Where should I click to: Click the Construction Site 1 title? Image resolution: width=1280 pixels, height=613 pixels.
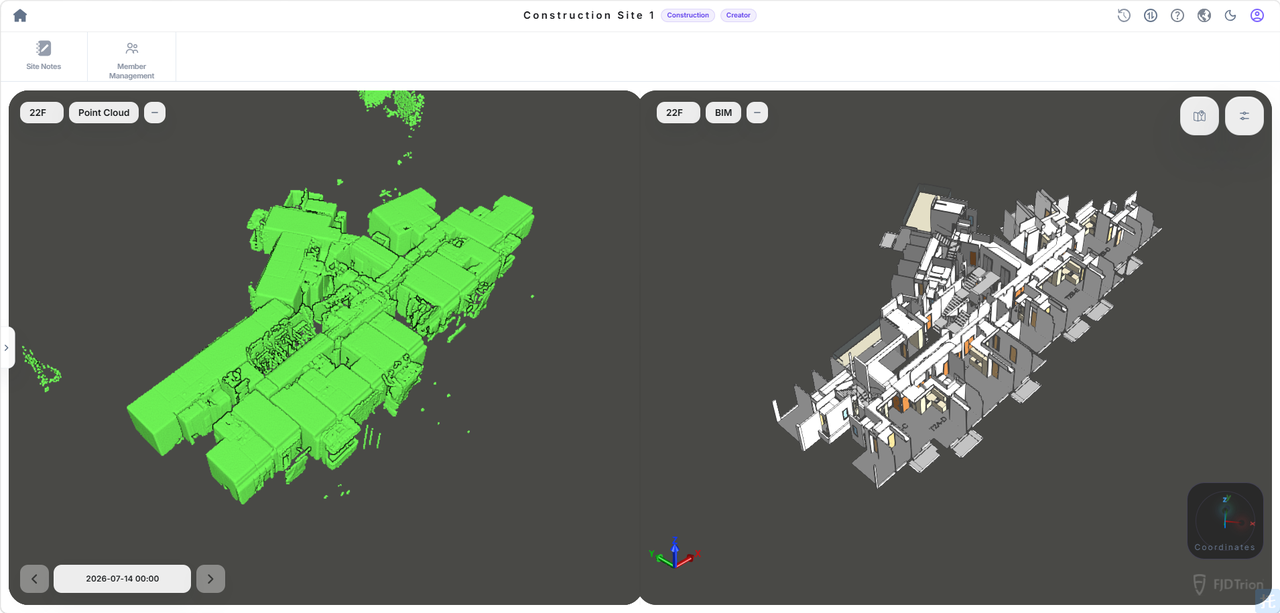[x=589, y=15]
